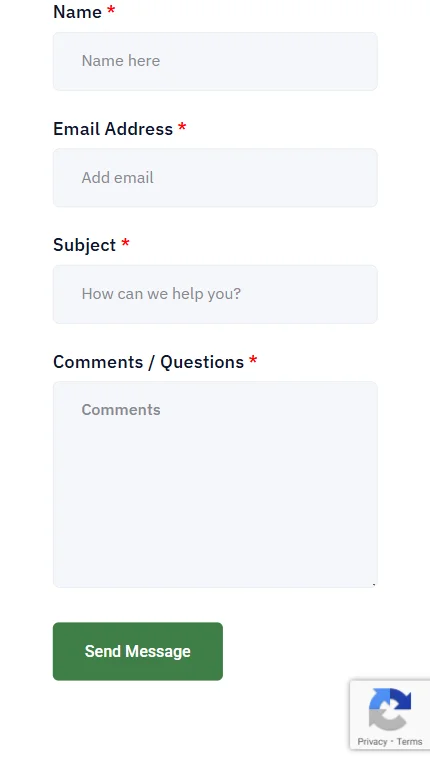This screenshot has width=430, height=765.
Task: Click the dot separator between Privacy and Terms
Action: coord(391,741)
